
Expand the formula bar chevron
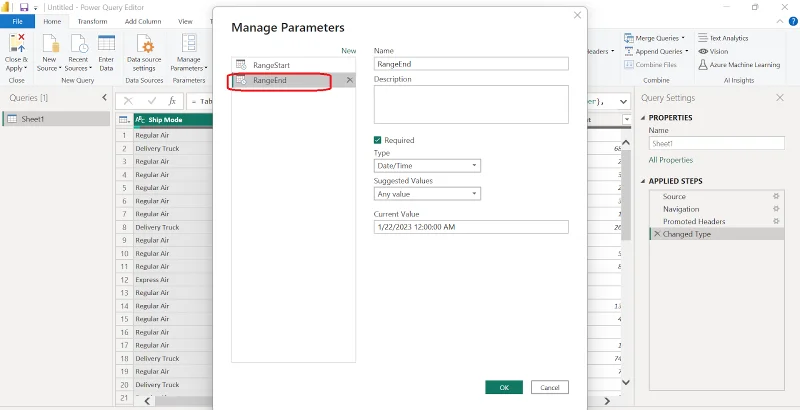click(x=623, y=101)
